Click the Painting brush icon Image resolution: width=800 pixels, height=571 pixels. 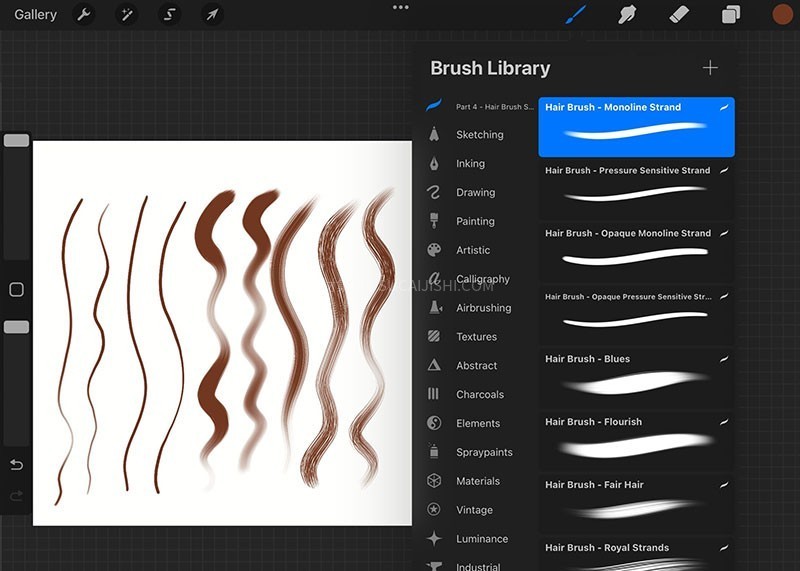point(434,221)
